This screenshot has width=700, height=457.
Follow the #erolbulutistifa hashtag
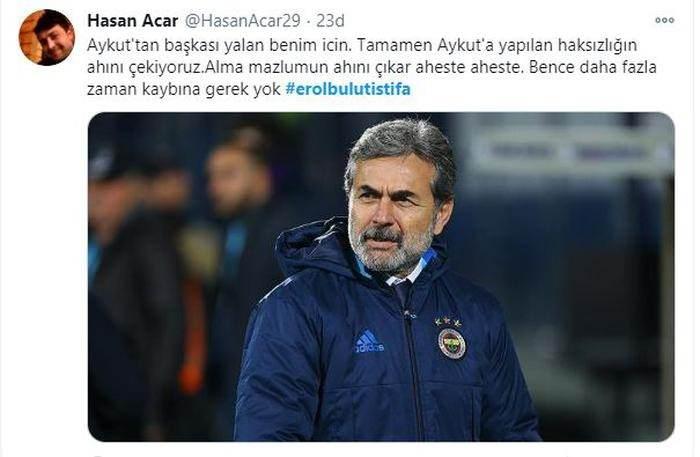point(348,89)
